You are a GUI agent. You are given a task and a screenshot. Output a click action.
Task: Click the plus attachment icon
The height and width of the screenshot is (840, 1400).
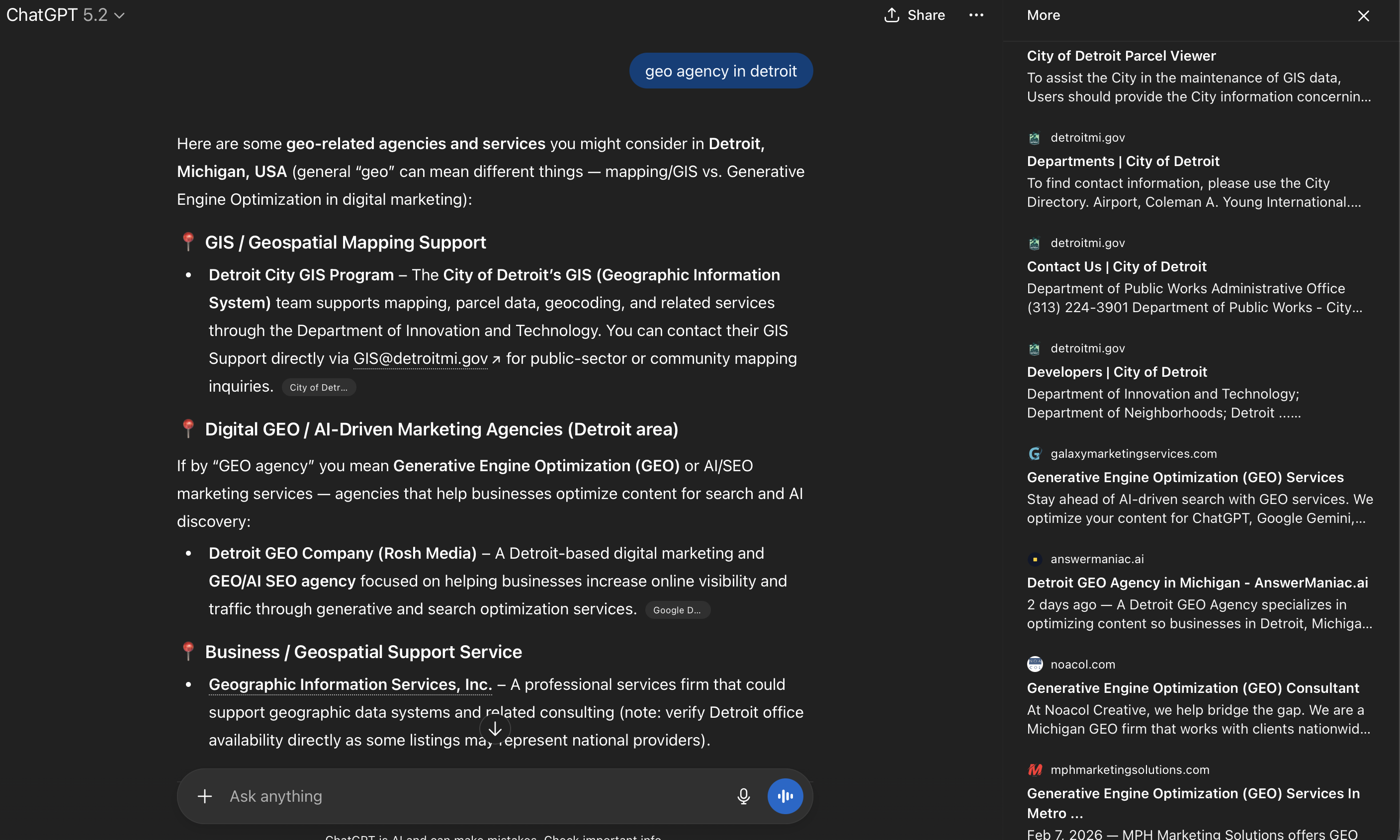(204, 796)
